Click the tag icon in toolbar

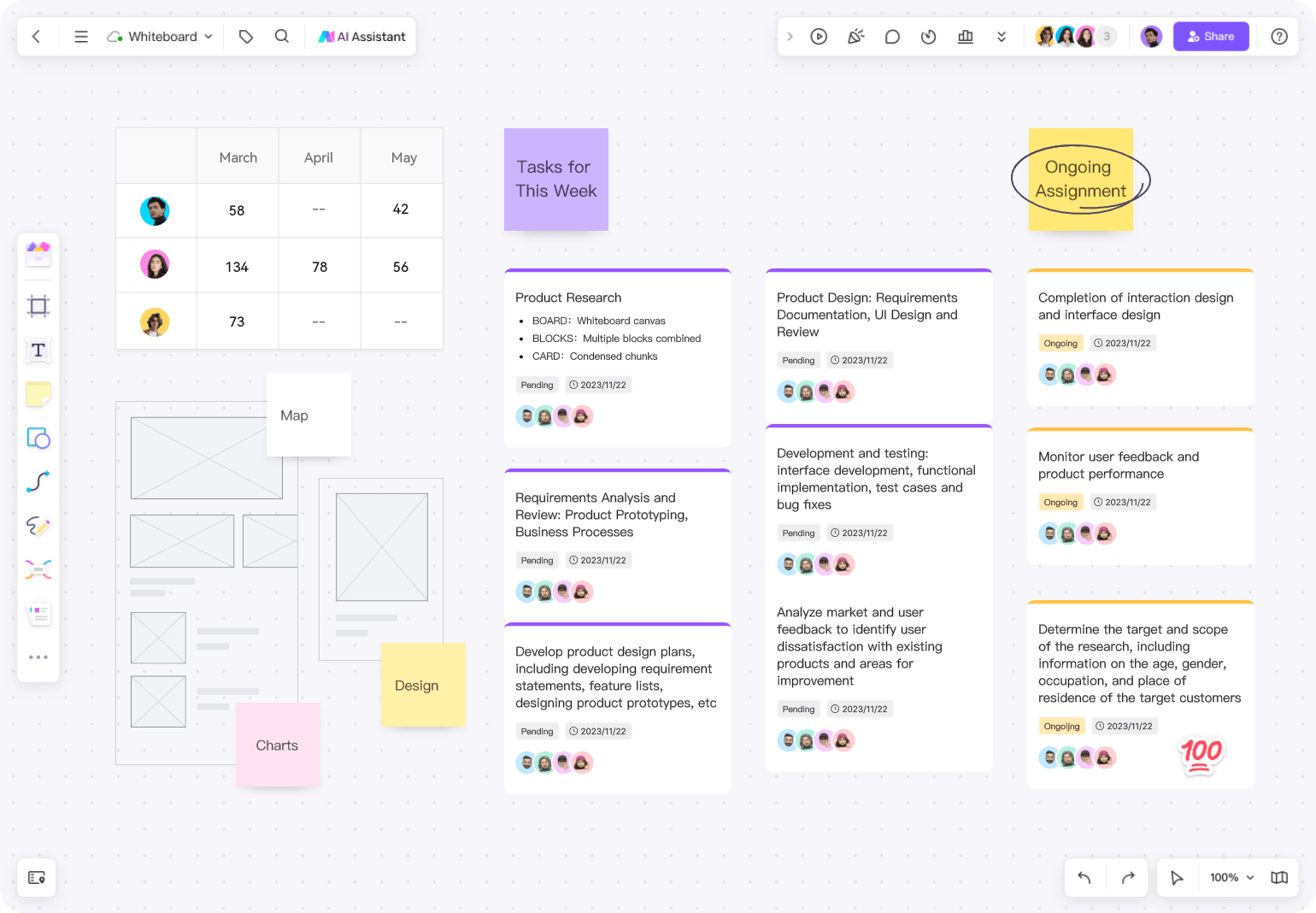click(x=246, y=37)
